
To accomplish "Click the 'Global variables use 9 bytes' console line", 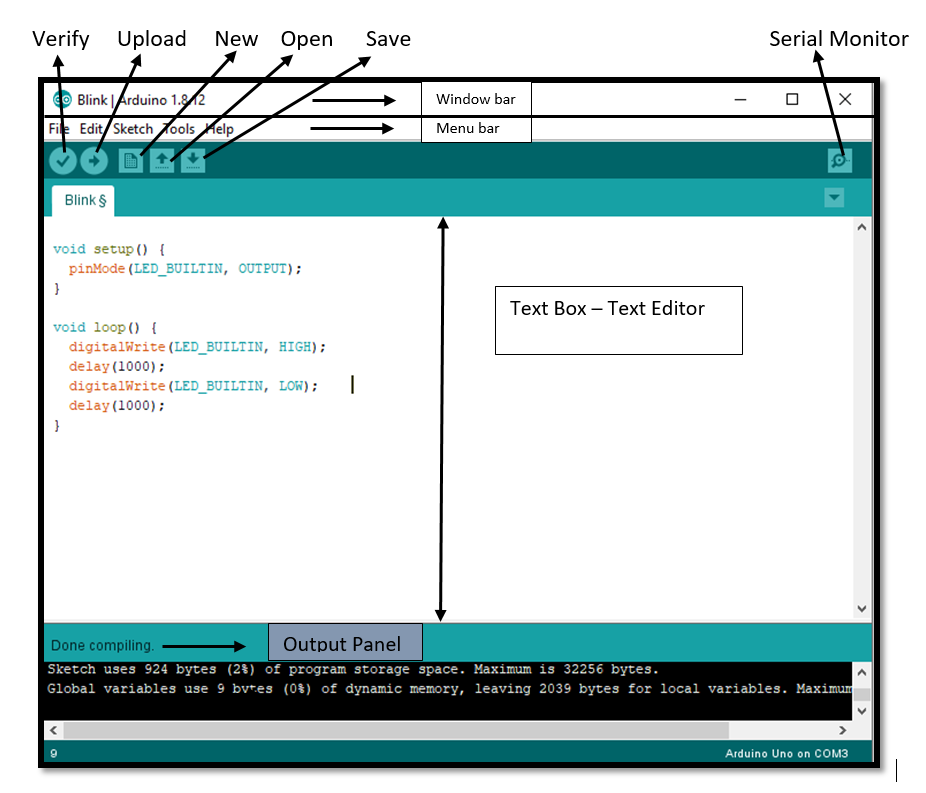I will point(449,689).
